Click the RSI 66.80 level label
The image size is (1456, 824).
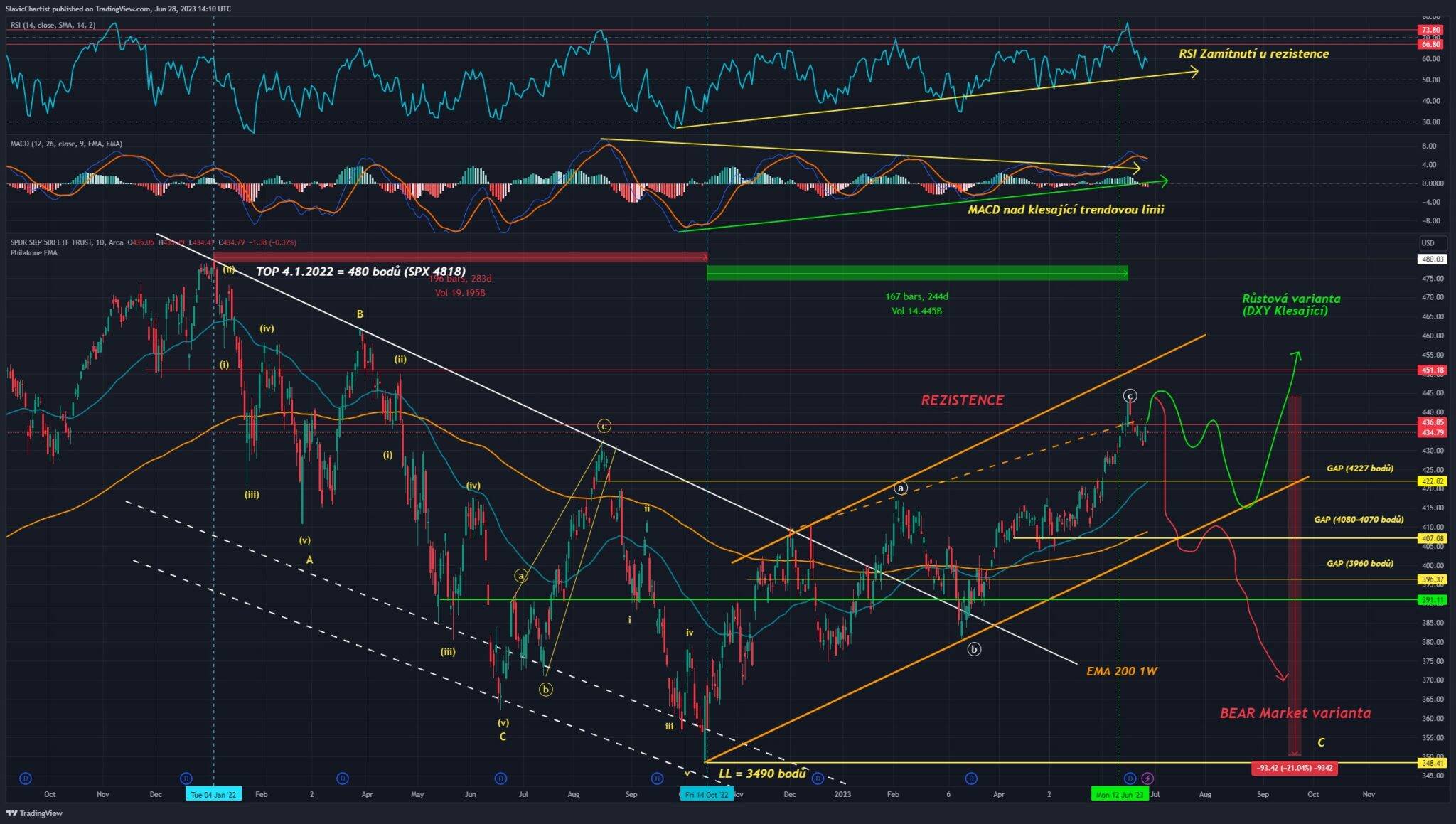(1430, 44)
